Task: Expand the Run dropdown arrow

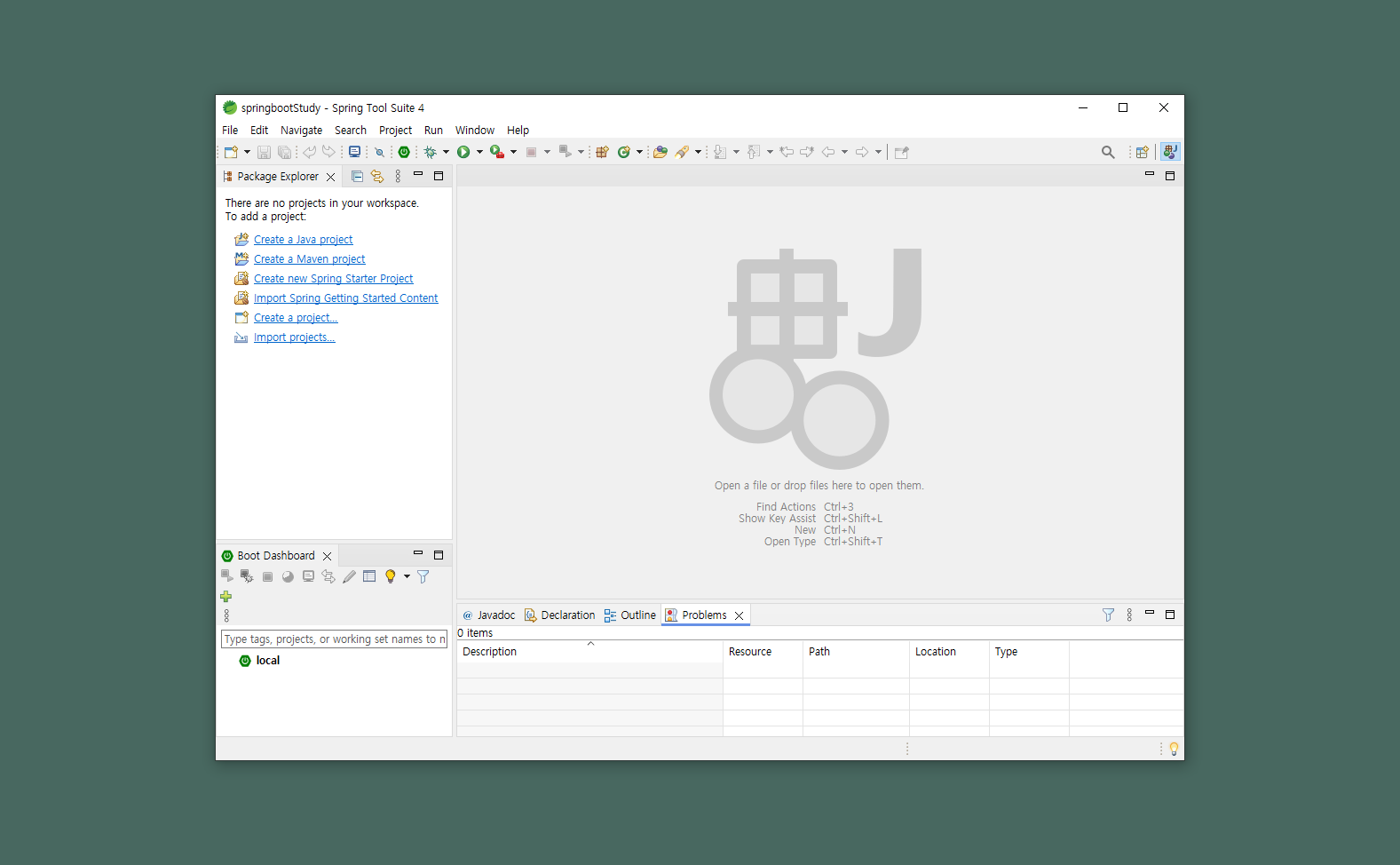Action: click(x=479, y=152)
